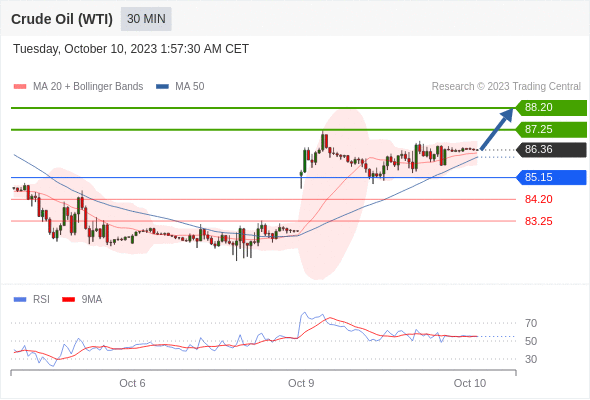This screenshot has height=400, width=590.
Task: Click the Crude Oil (WTI) title
Action: click(x=62, y=19)
